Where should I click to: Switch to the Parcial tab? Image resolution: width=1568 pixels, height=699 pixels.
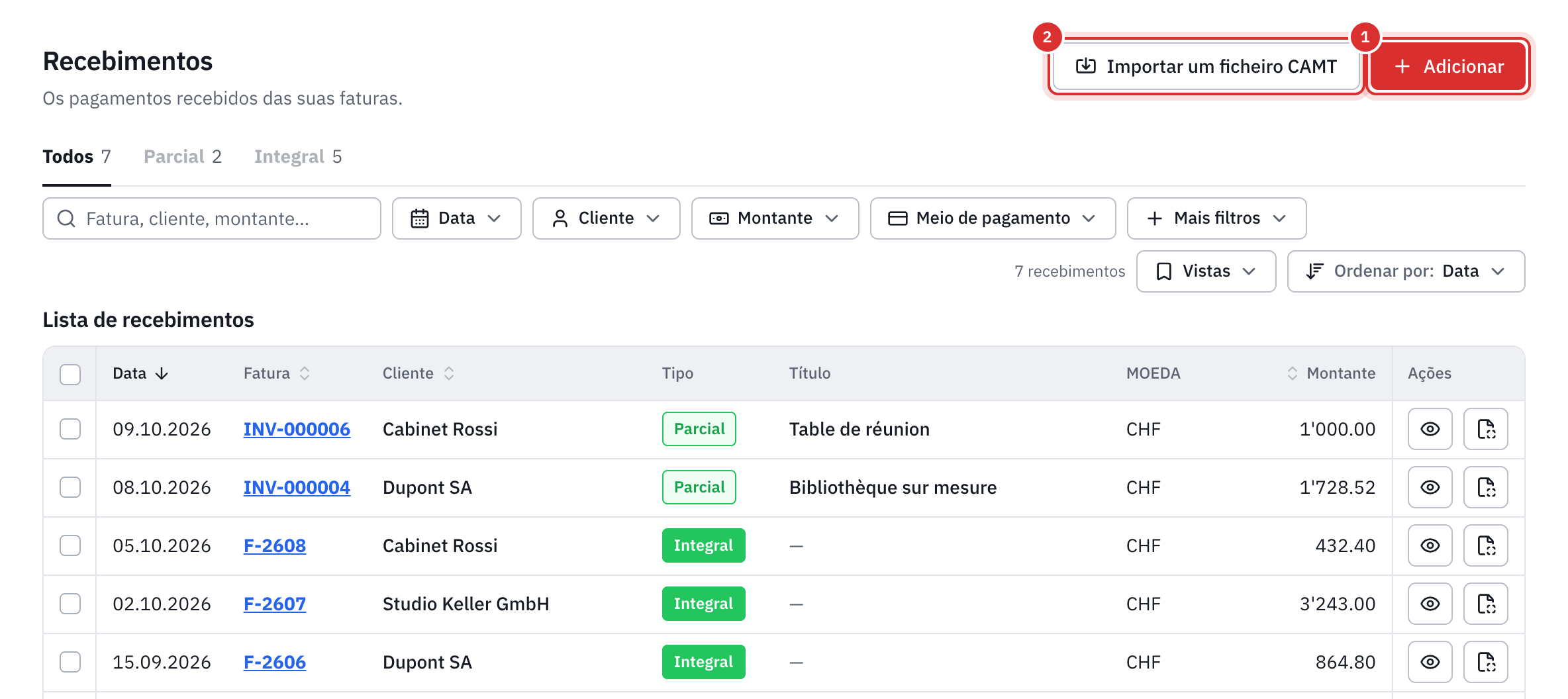(x=183, y=157)
